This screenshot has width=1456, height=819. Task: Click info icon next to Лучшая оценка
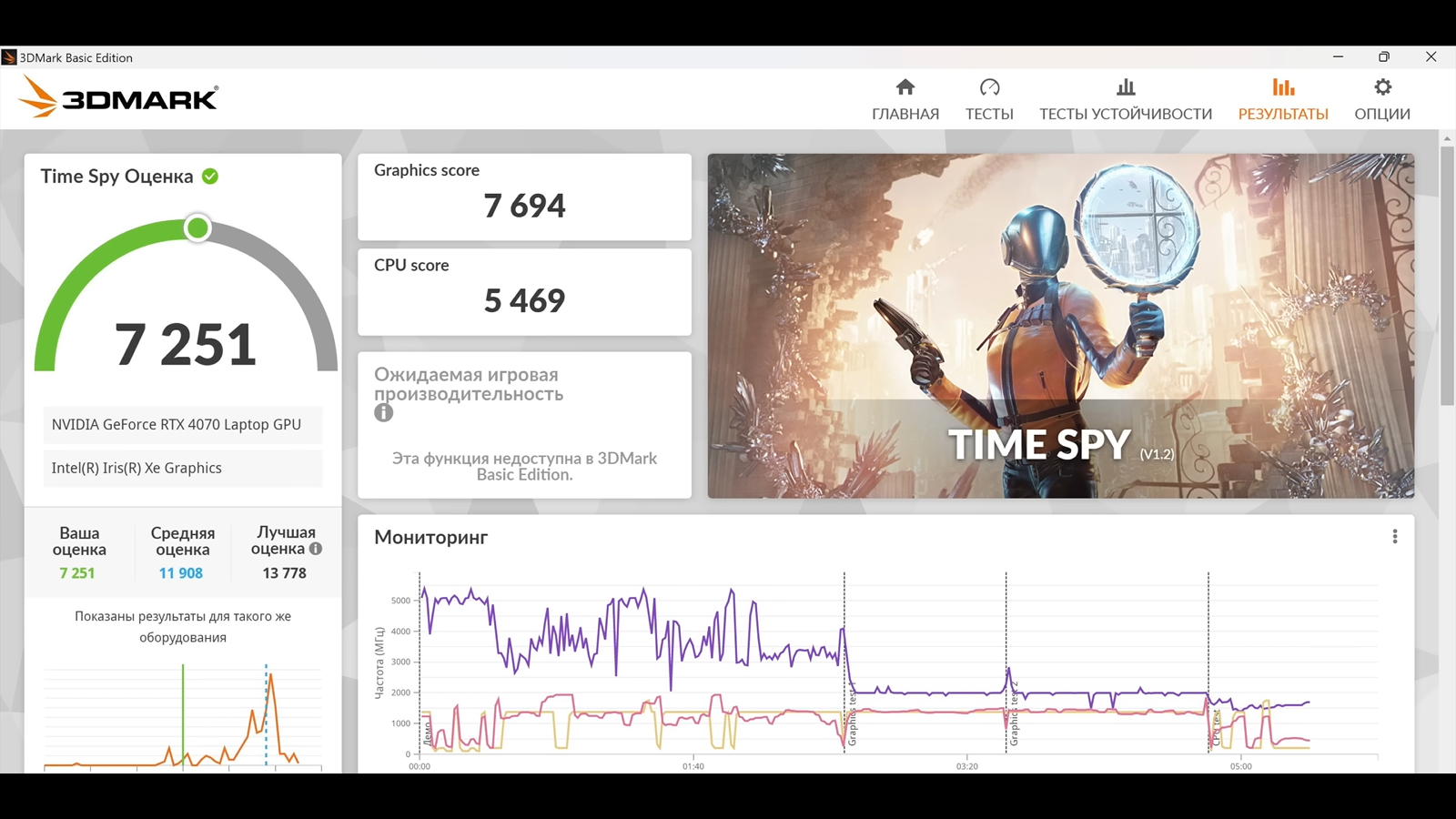click(x=316, y=549)
